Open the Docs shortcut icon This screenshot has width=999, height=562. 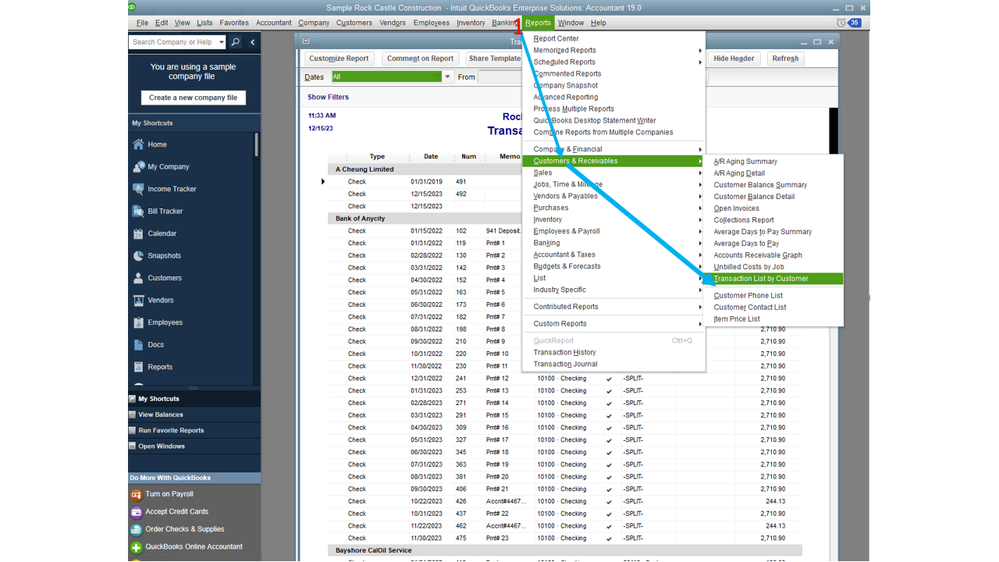138,345
